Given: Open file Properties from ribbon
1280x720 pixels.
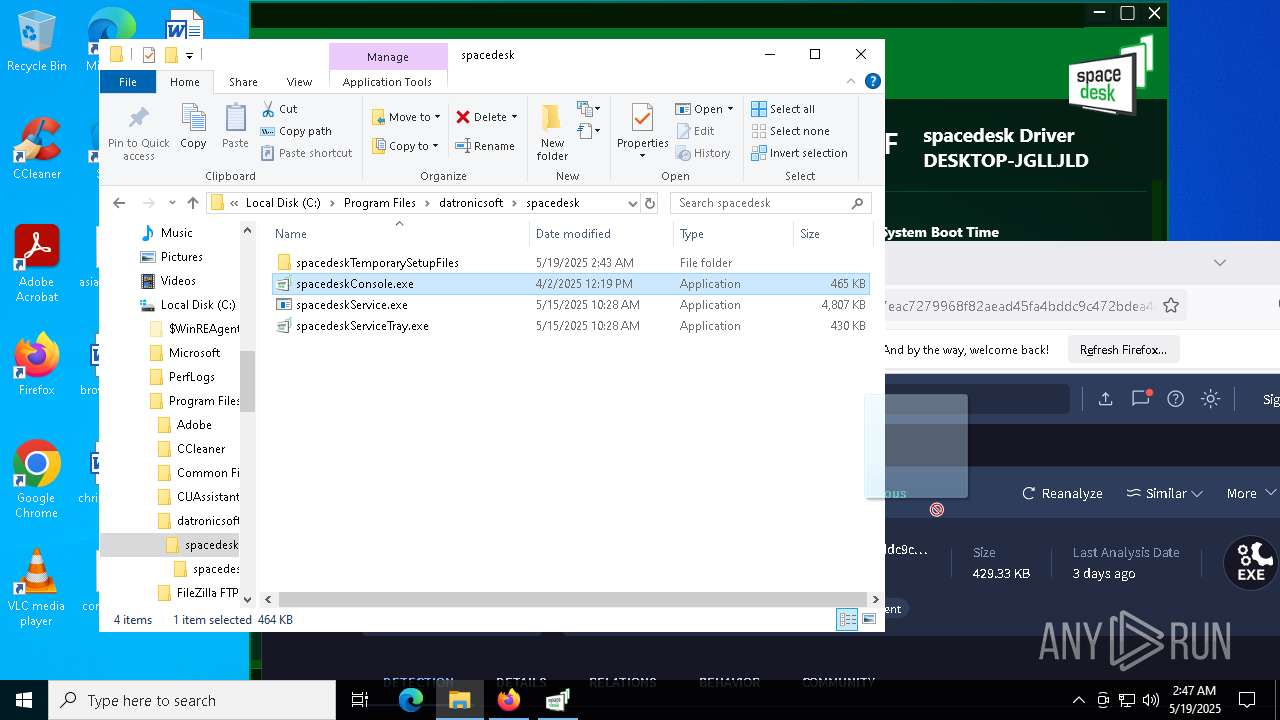Looking at the screenshot, I should (x=642, y=131).
